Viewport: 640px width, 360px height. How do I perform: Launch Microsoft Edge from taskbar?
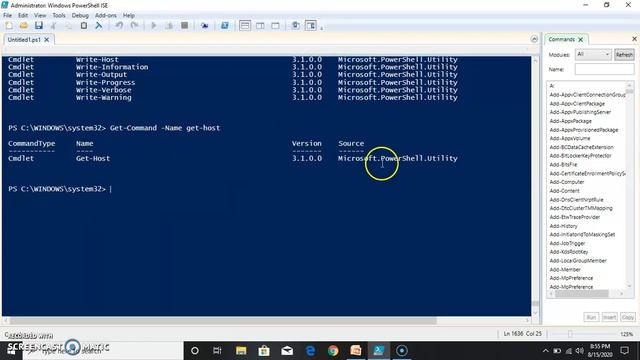[311, 351]
